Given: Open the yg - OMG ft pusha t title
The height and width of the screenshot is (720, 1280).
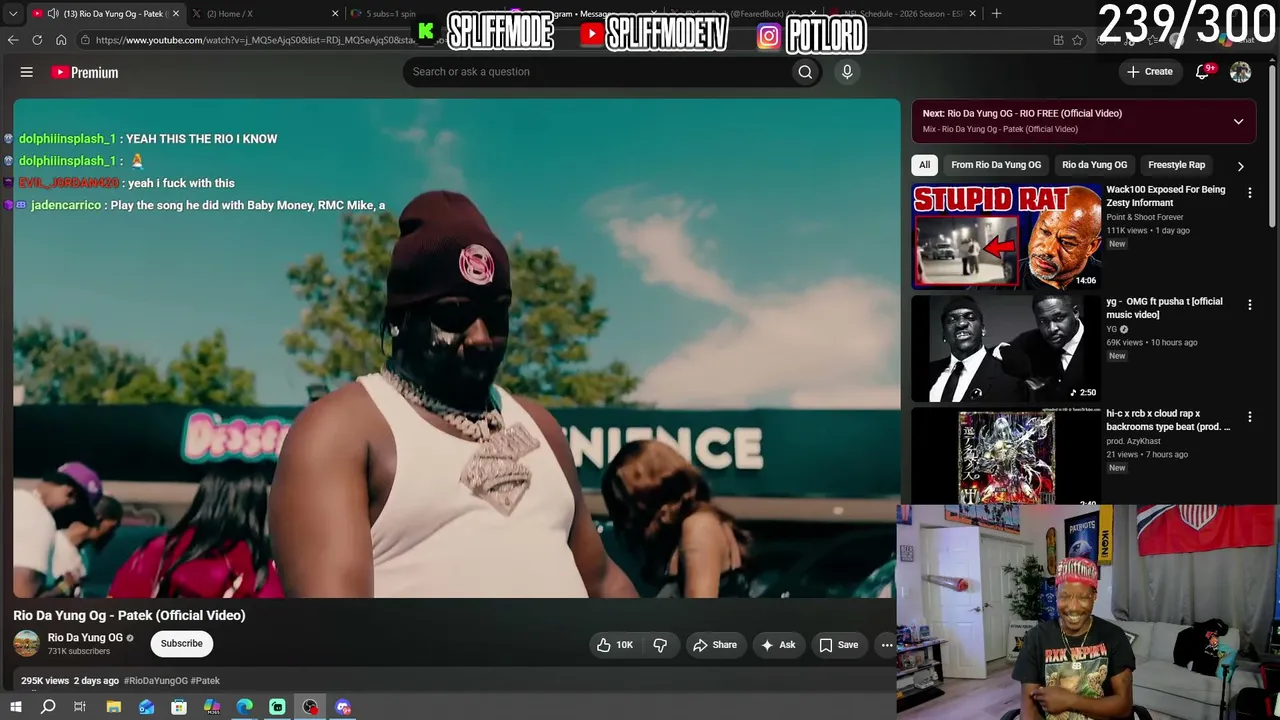Looking at the screenshot, I should click(x=1164, y=308).
